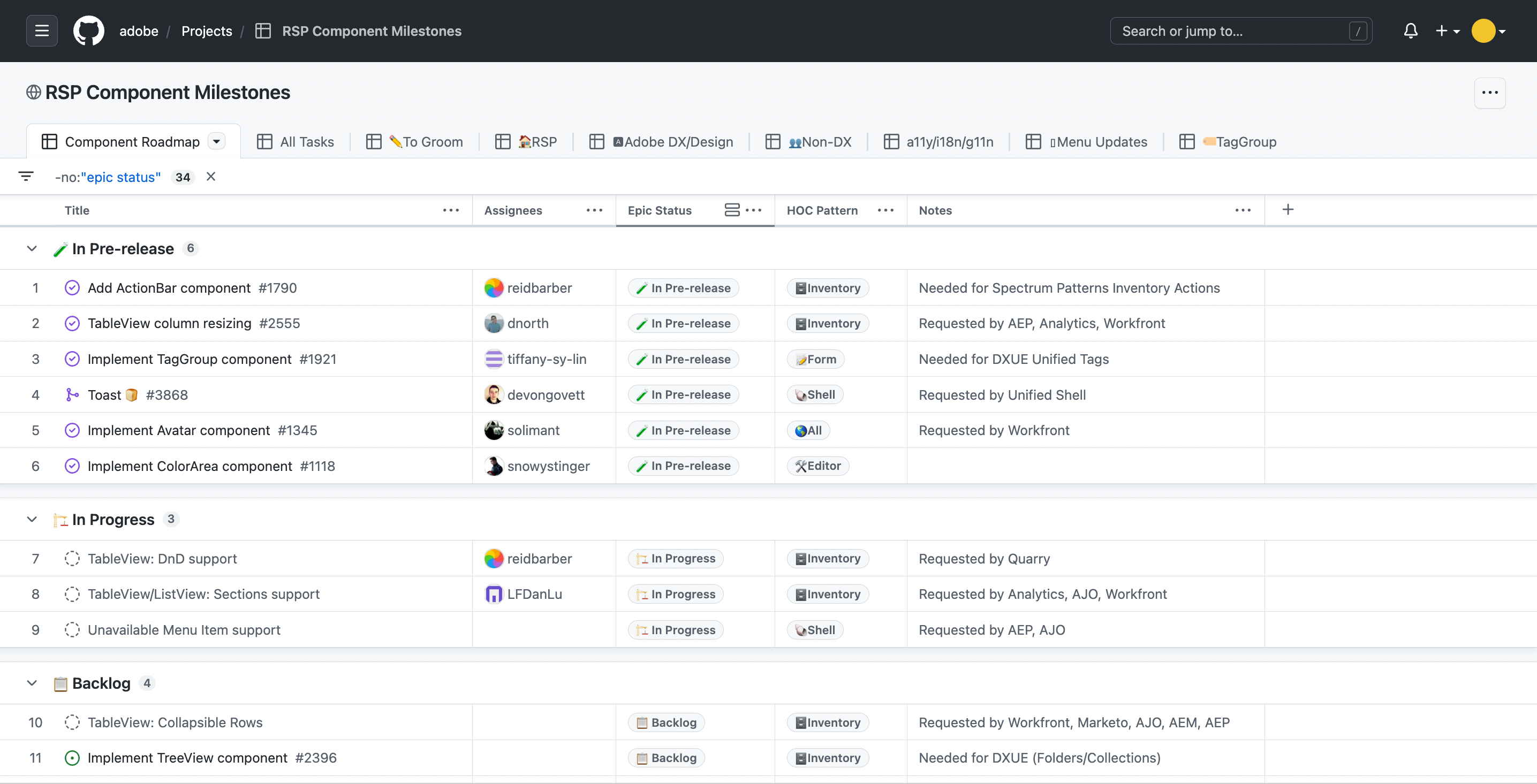This screenshot has height=784, width=1537.
Task: Click assignee name snowystinger
Action: pyautogui.click(x=548, y=466)
